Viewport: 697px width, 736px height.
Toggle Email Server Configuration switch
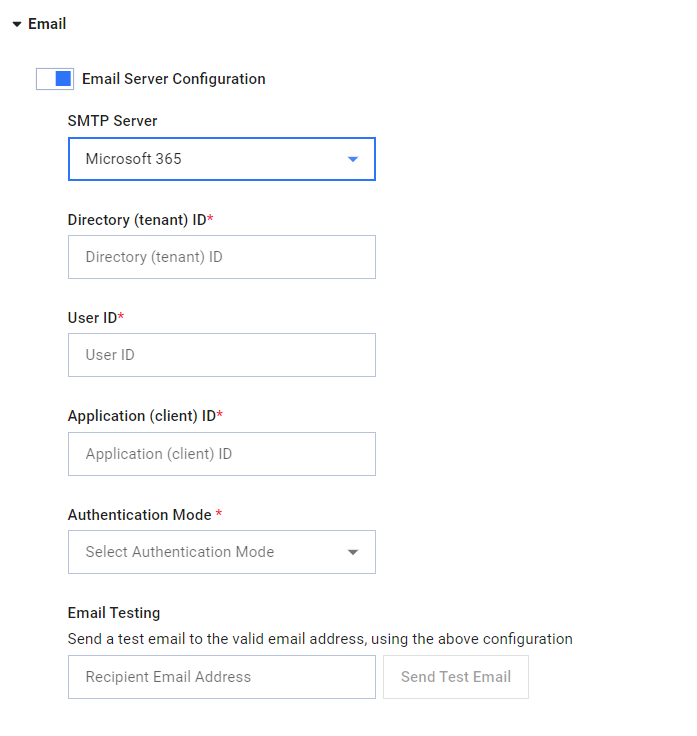(55, 79)
